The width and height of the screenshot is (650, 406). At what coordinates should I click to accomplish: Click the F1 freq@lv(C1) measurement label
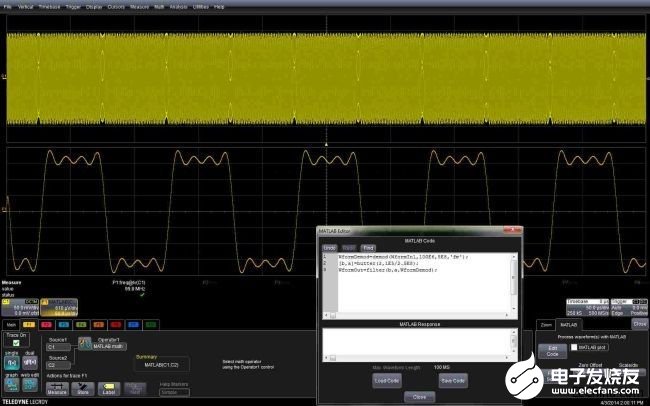pyautogui.click(x=129, y=282)
